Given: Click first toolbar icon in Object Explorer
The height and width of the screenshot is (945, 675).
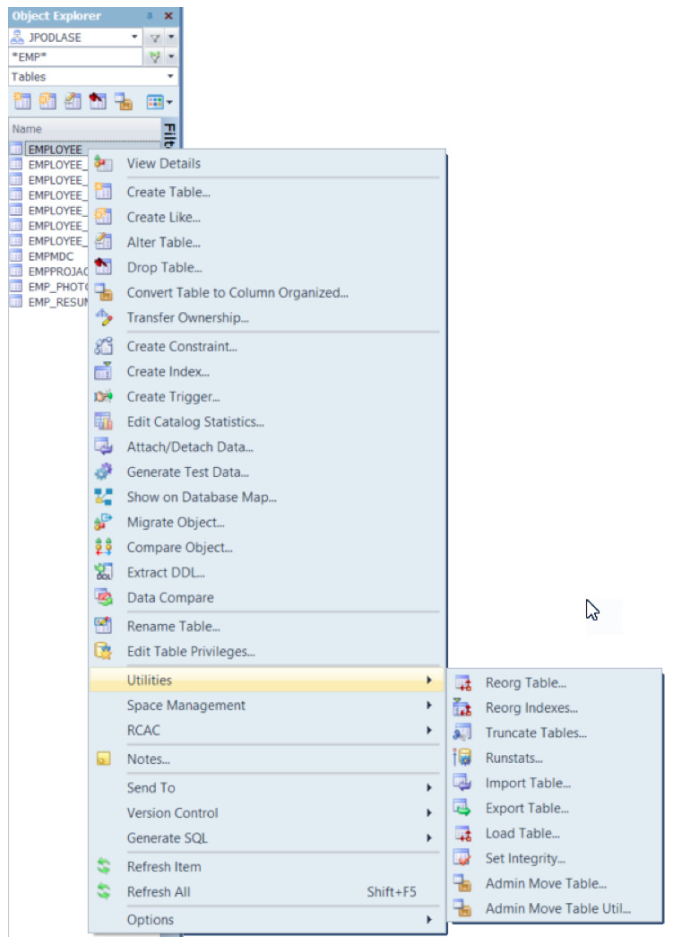Looking at the screenshot, I should pyautogui.click(x=22, y=101).
